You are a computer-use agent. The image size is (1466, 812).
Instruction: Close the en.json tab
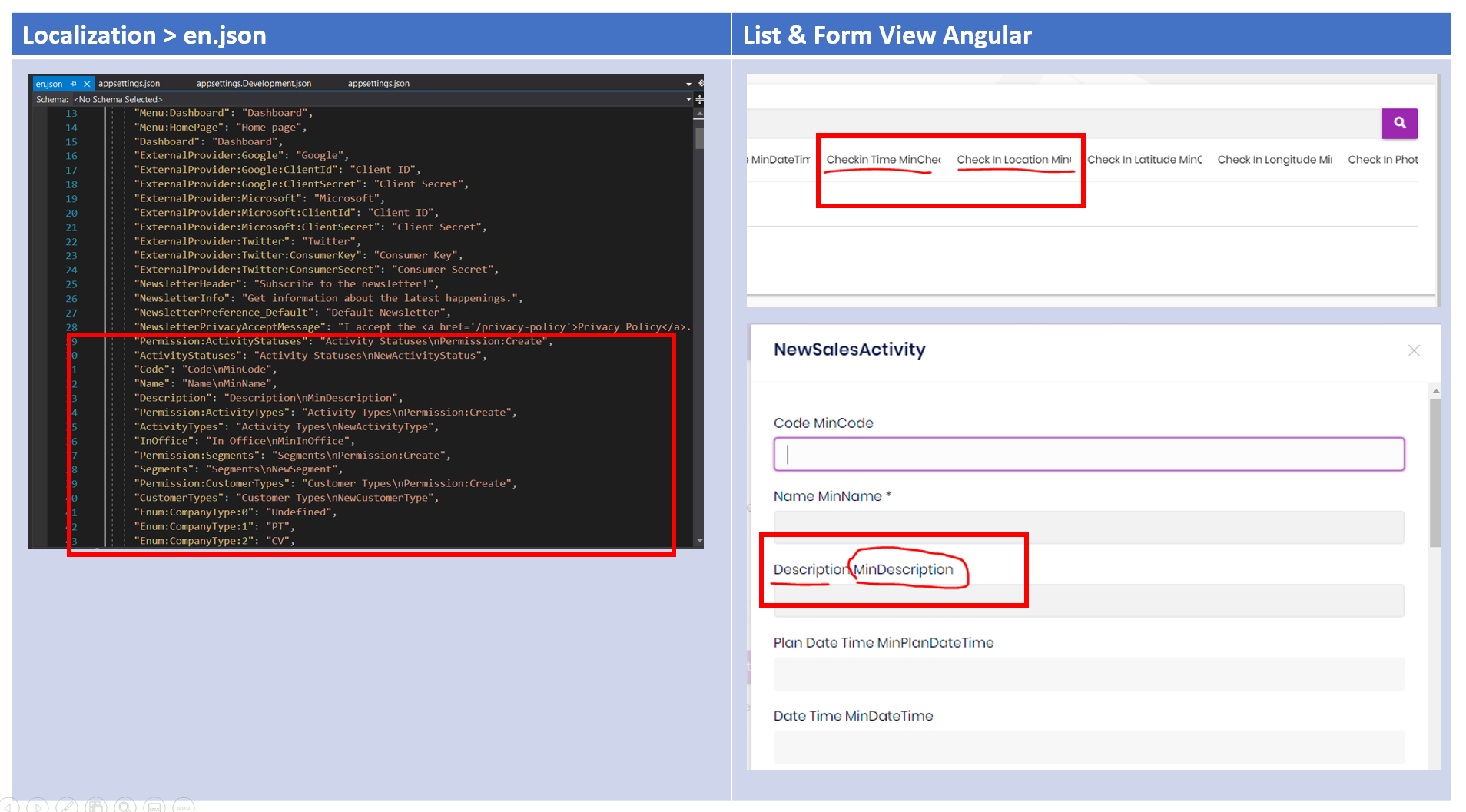(87, 84)
